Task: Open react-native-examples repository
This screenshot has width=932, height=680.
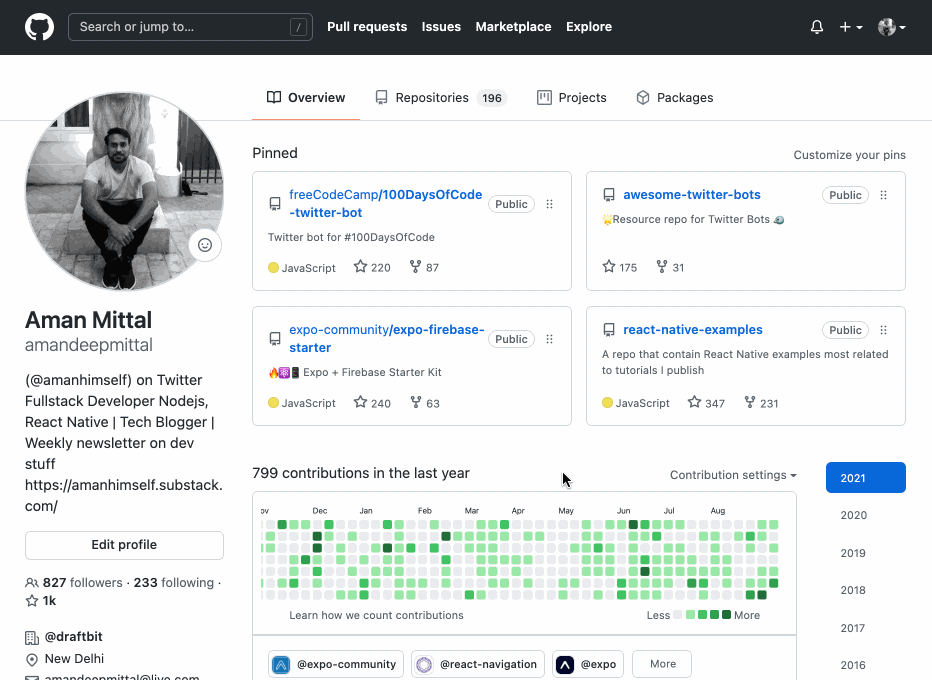Action: pyautogui.click(x=692, y=329)
